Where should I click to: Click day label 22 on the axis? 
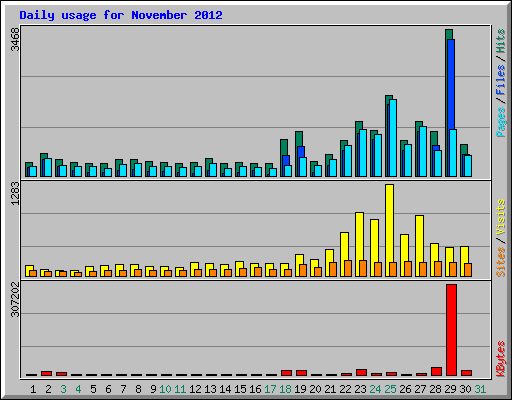(x=345, y=389)
